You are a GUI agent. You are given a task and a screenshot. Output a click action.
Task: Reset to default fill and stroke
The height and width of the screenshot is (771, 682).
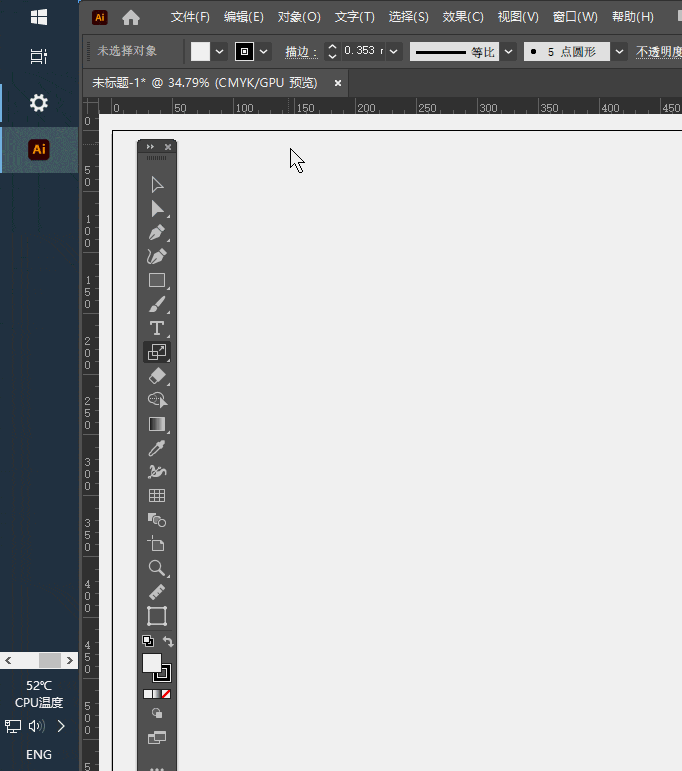[147, 642]
